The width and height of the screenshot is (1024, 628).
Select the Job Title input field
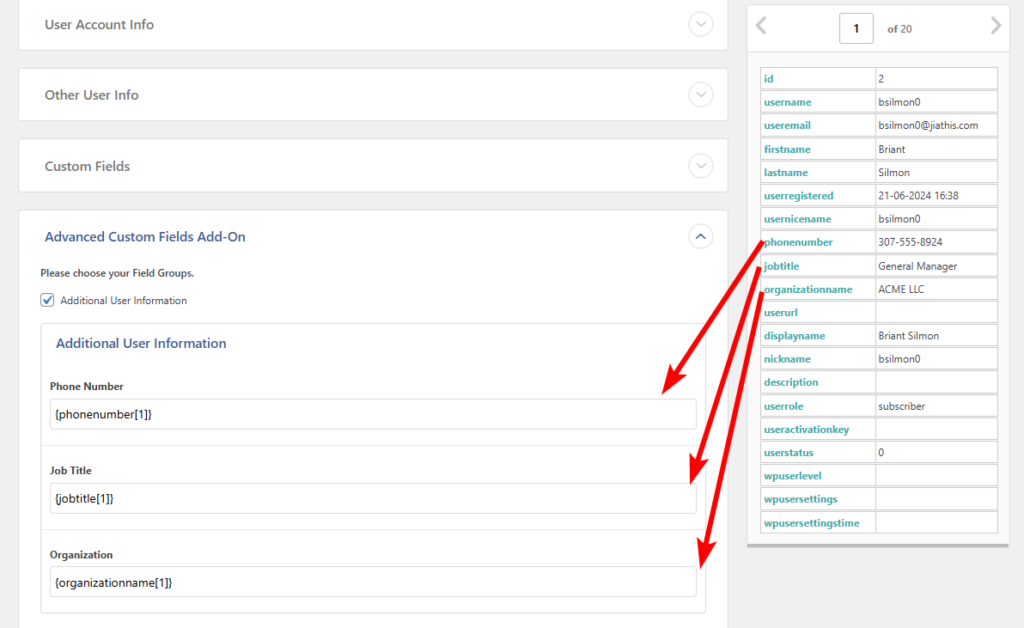pos(373,497)
